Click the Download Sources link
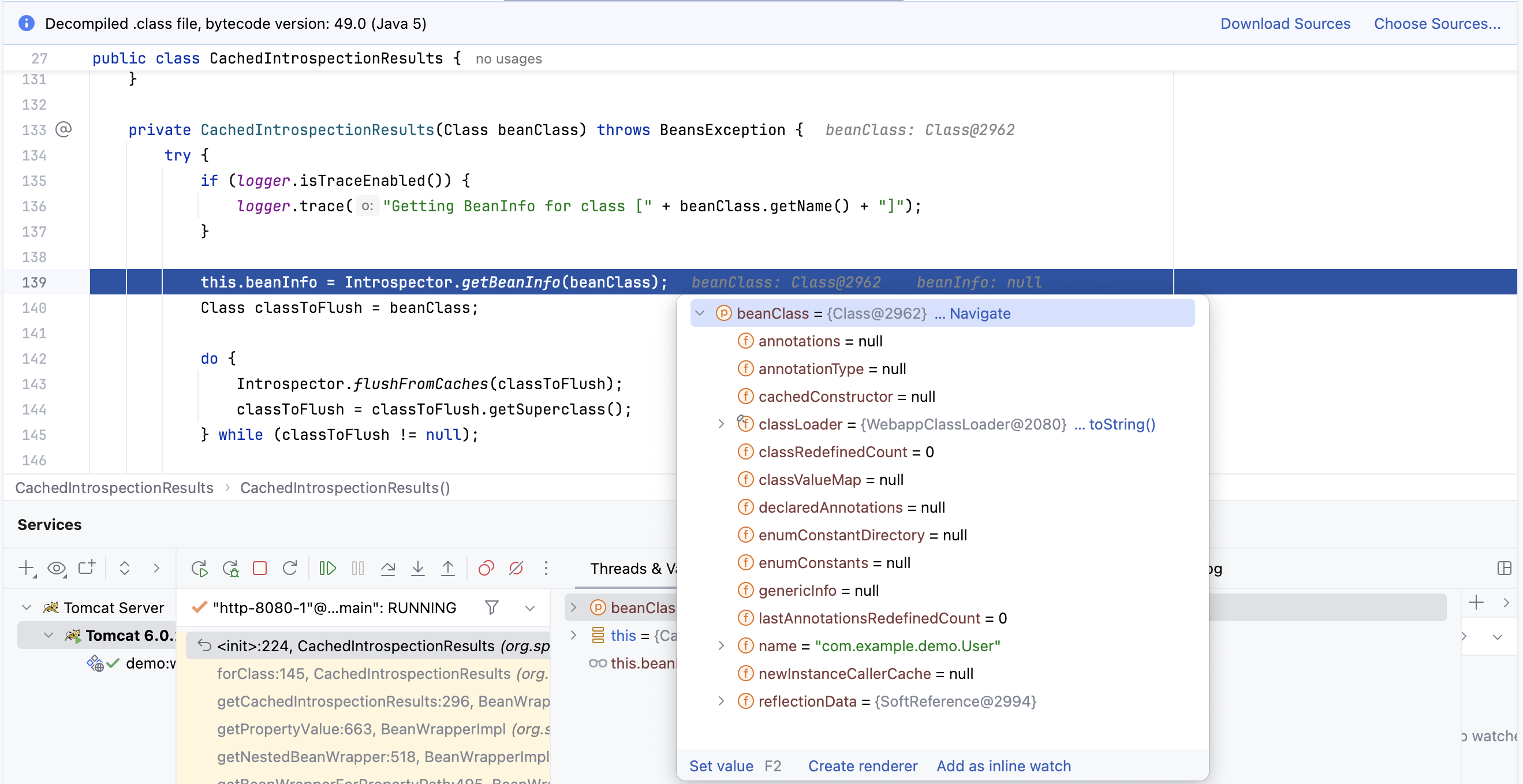 point(1285,24)
